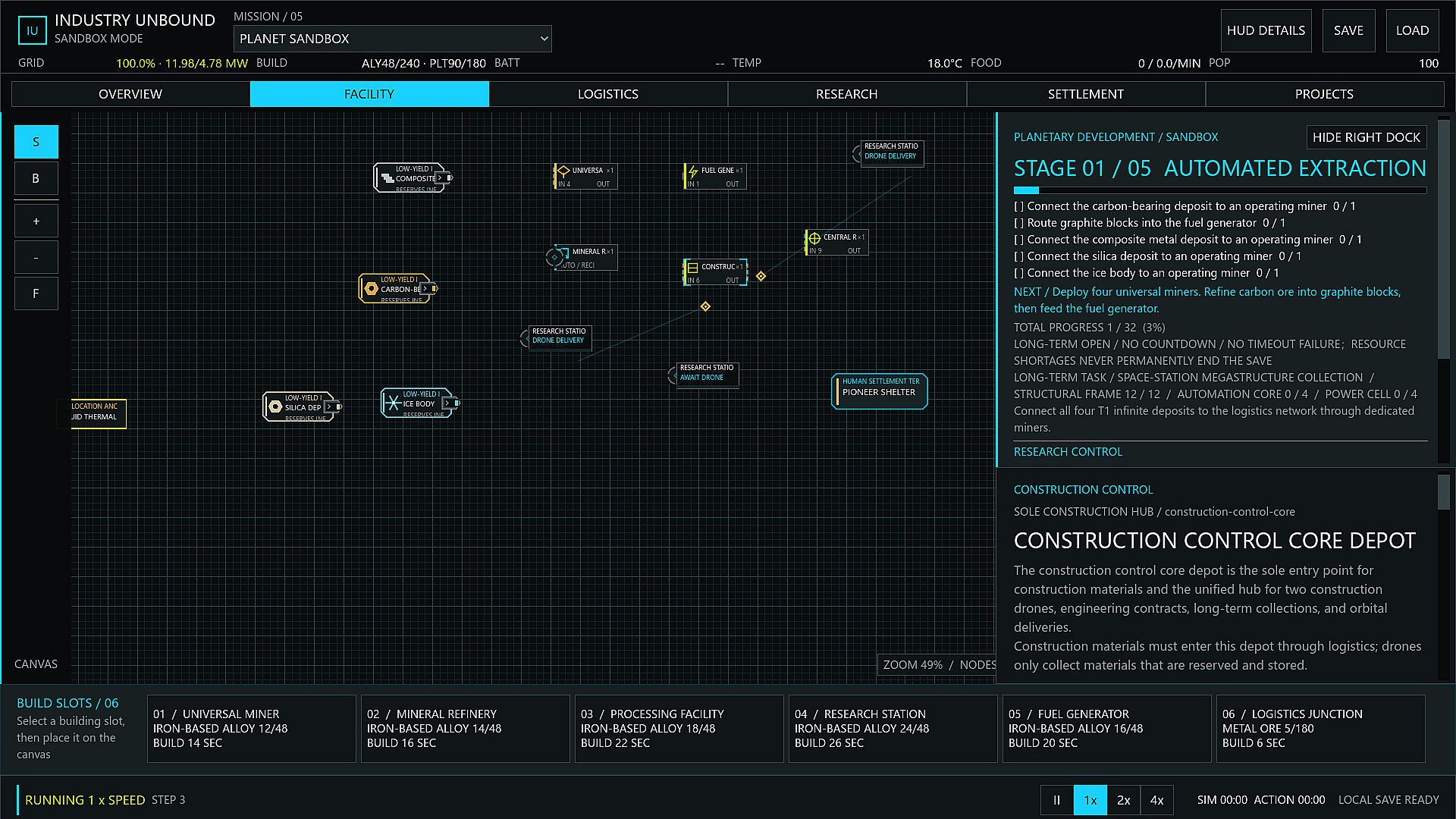This screenshot has width=1456, height=819.
Task: Click the Stage 01 progress bar
Action: pos(1220,190)
